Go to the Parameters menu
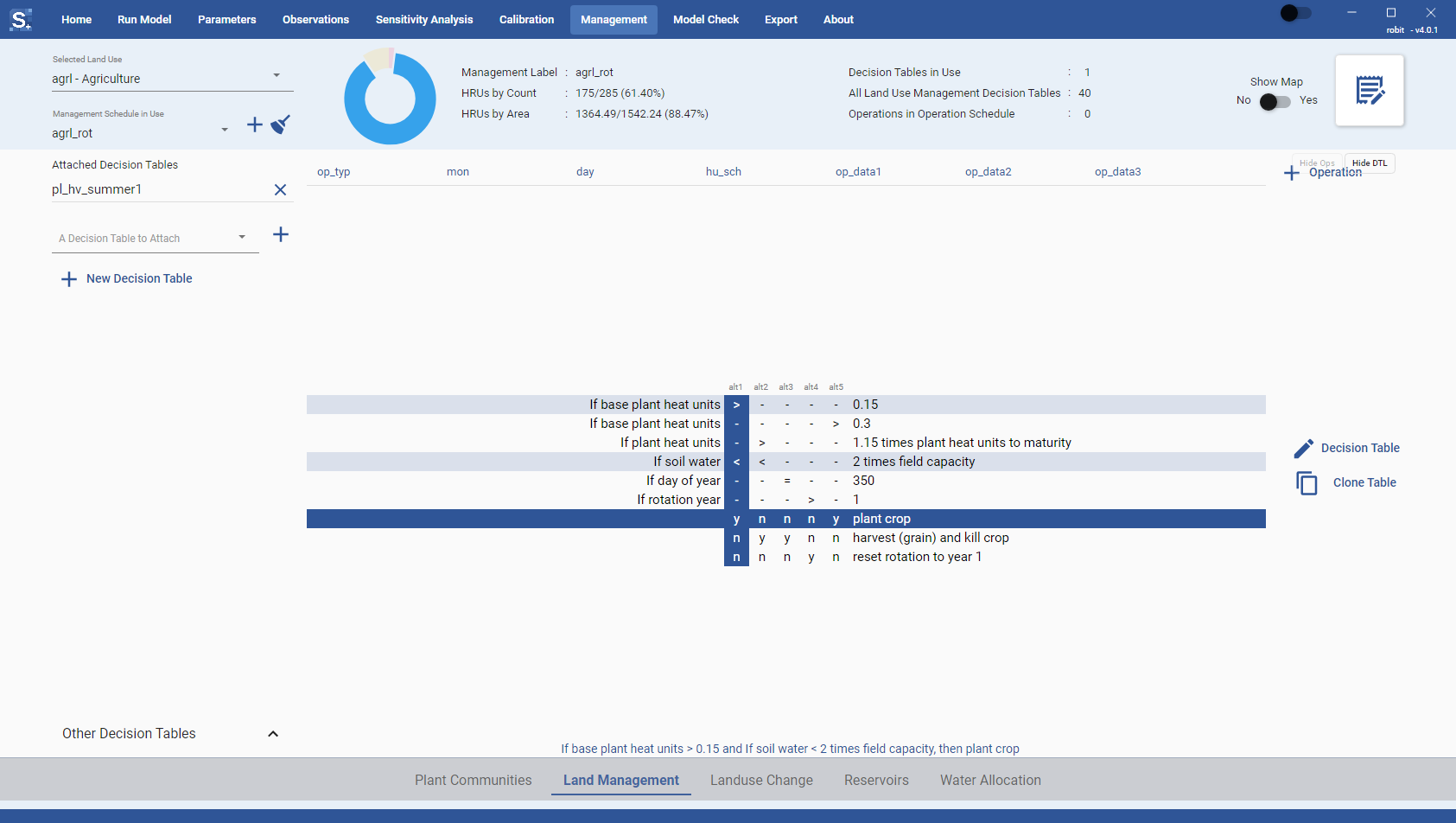Screen dimensions: 1456x823 227,20
